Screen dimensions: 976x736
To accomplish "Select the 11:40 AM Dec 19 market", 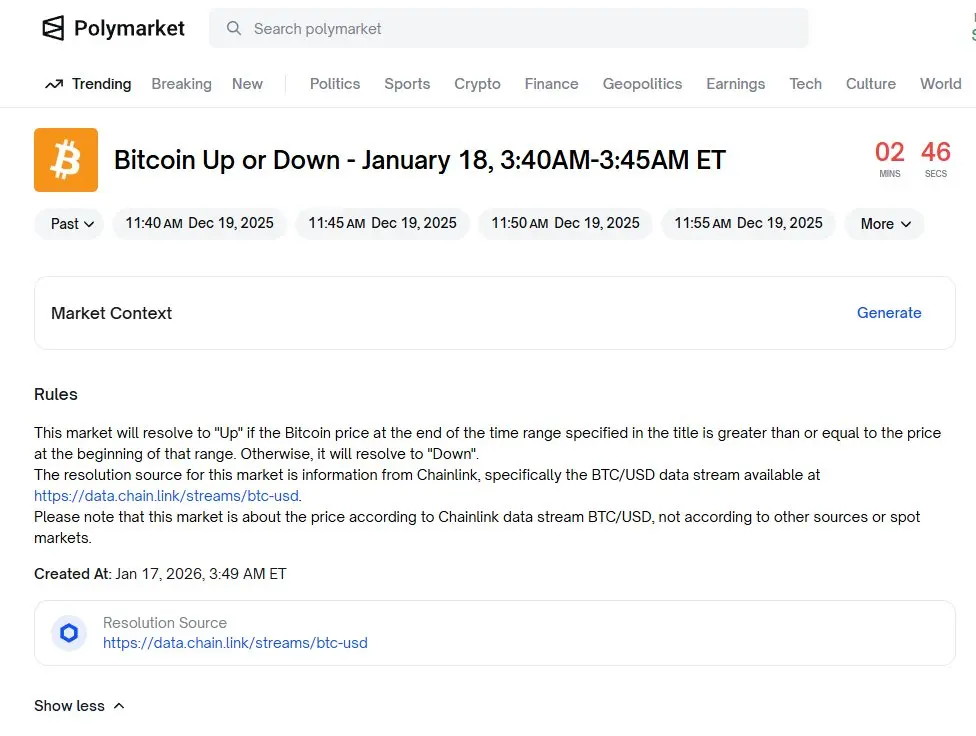I will 199,224.
